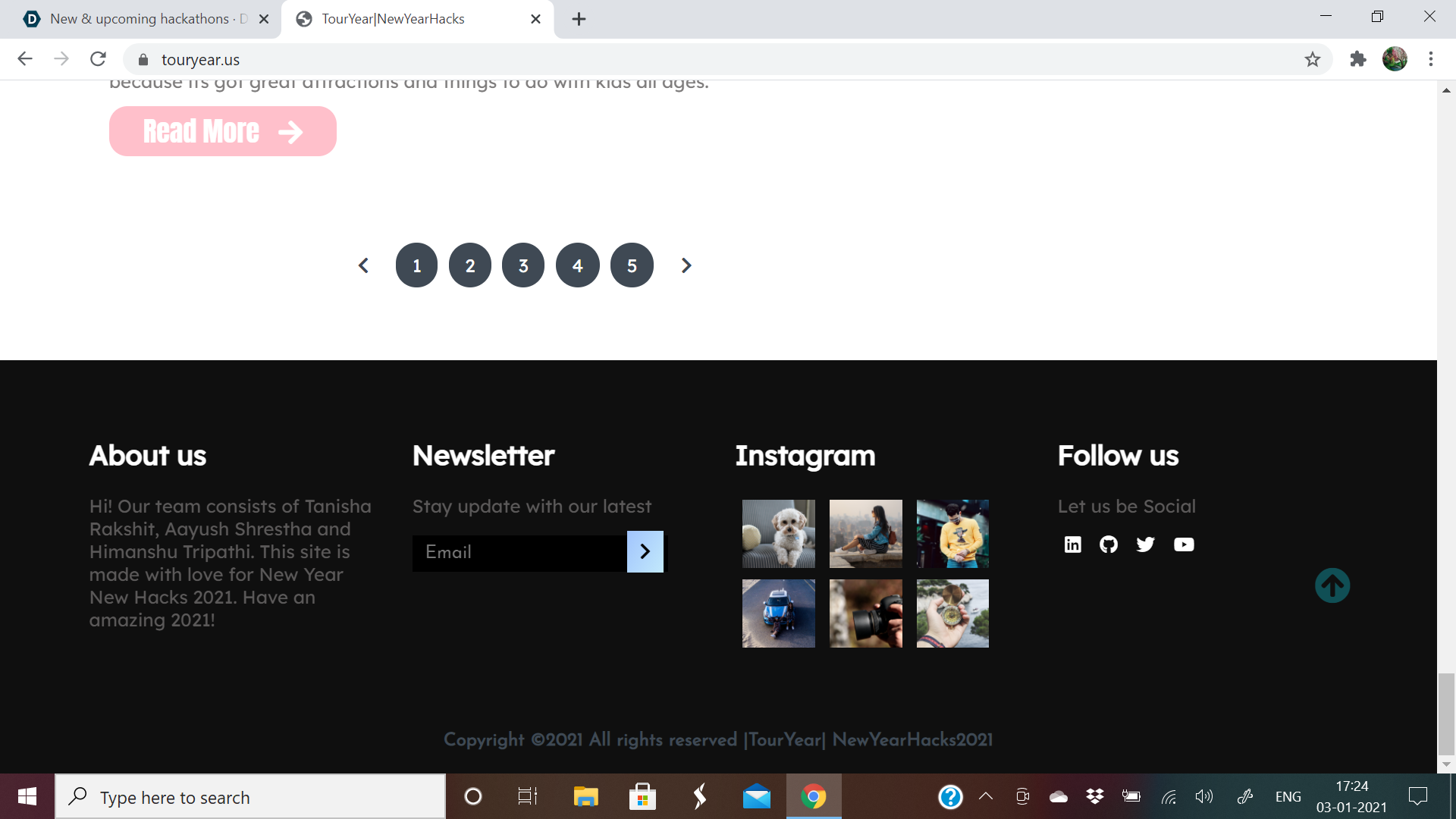Submit newsletter email with arrow button

pos(645,551)
